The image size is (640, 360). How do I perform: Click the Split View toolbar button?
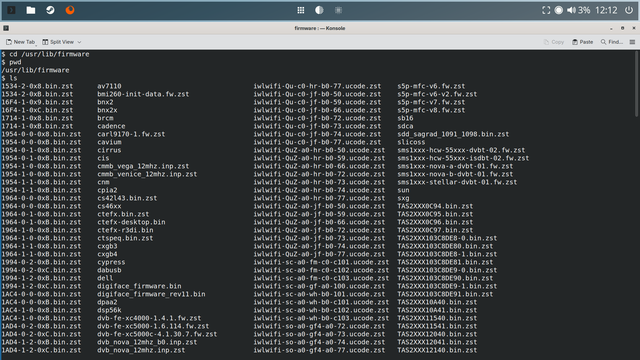58,42
